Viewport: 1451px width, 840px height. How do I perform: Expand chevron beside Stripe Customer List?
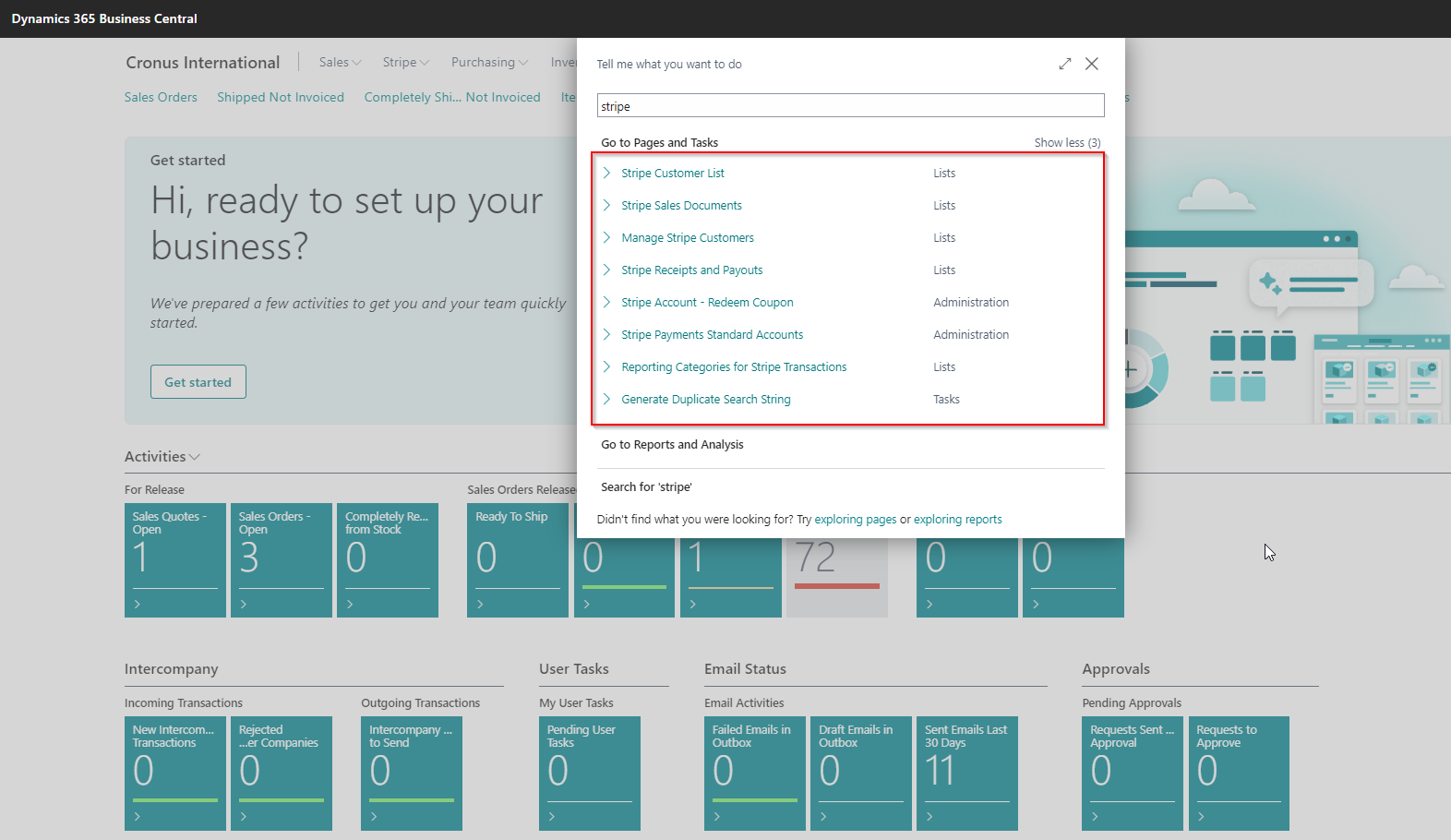606,173
